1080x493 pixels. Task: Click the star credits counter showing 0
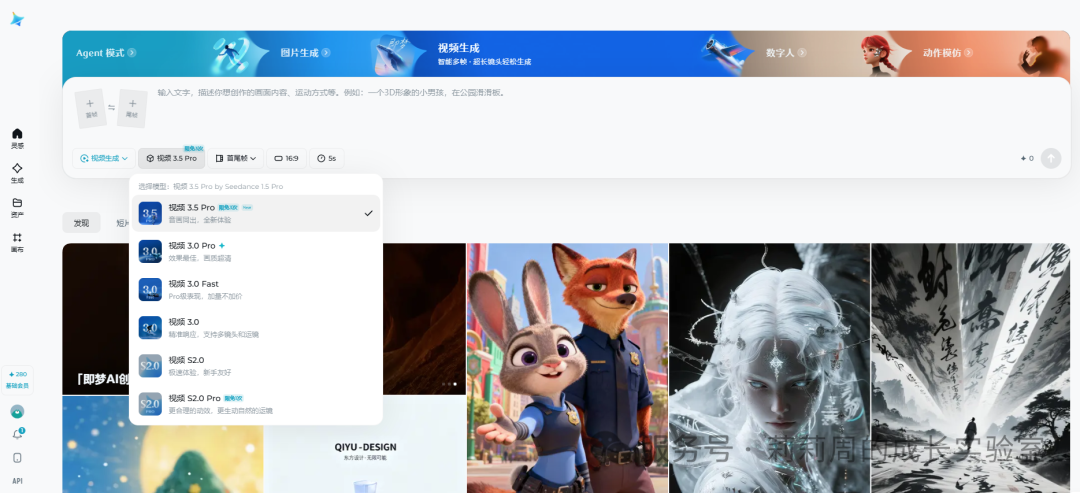click(1027, 158)
